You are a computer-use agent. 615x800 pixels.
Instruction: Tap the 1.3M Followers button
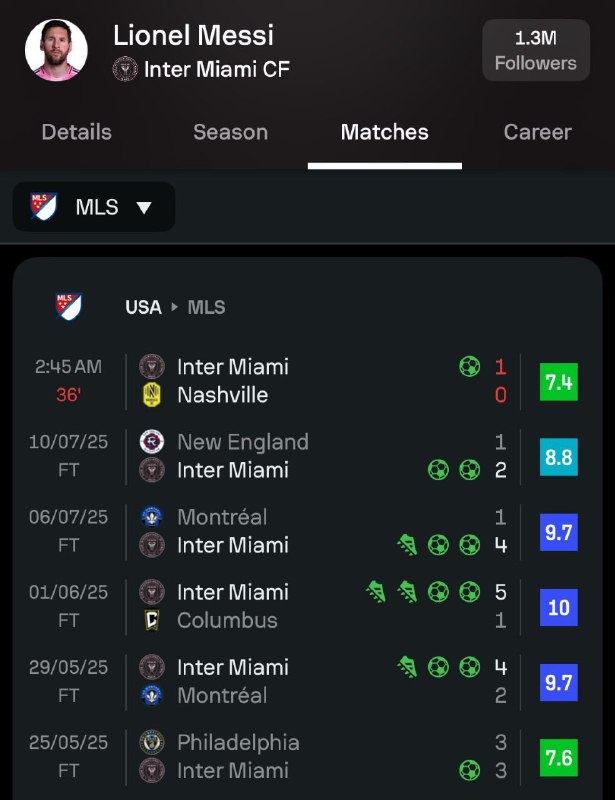[x=536, y=50]
